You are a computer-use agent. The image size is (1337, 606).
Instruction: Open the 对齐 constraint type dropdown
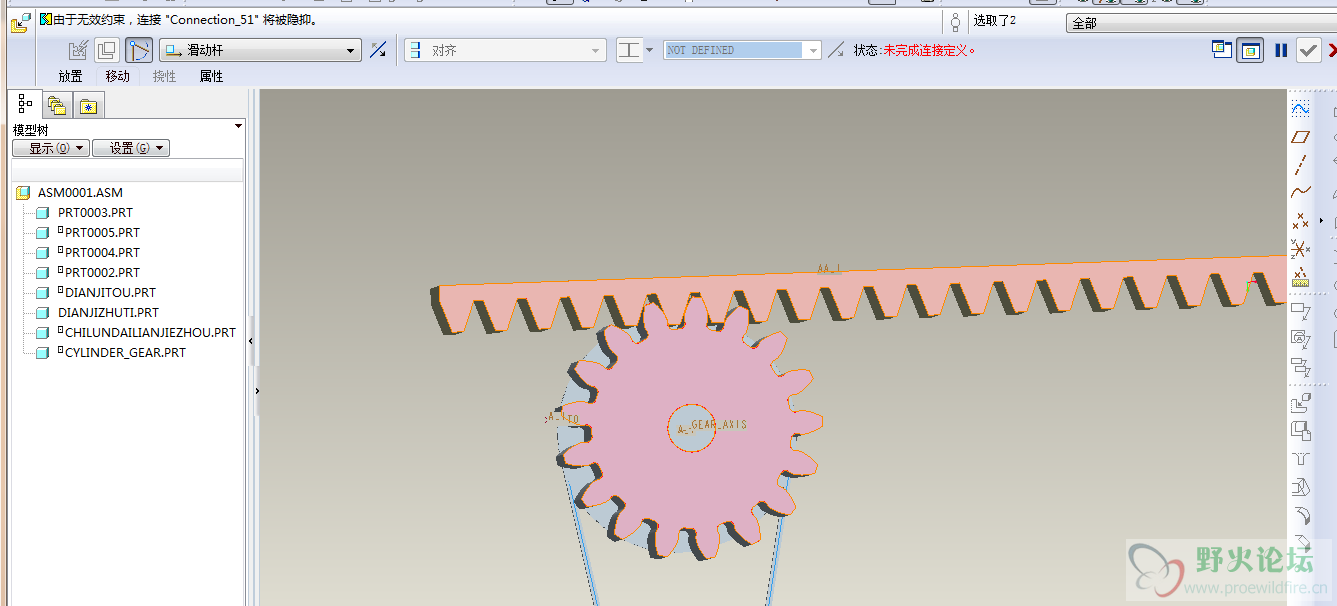(505, 50)
